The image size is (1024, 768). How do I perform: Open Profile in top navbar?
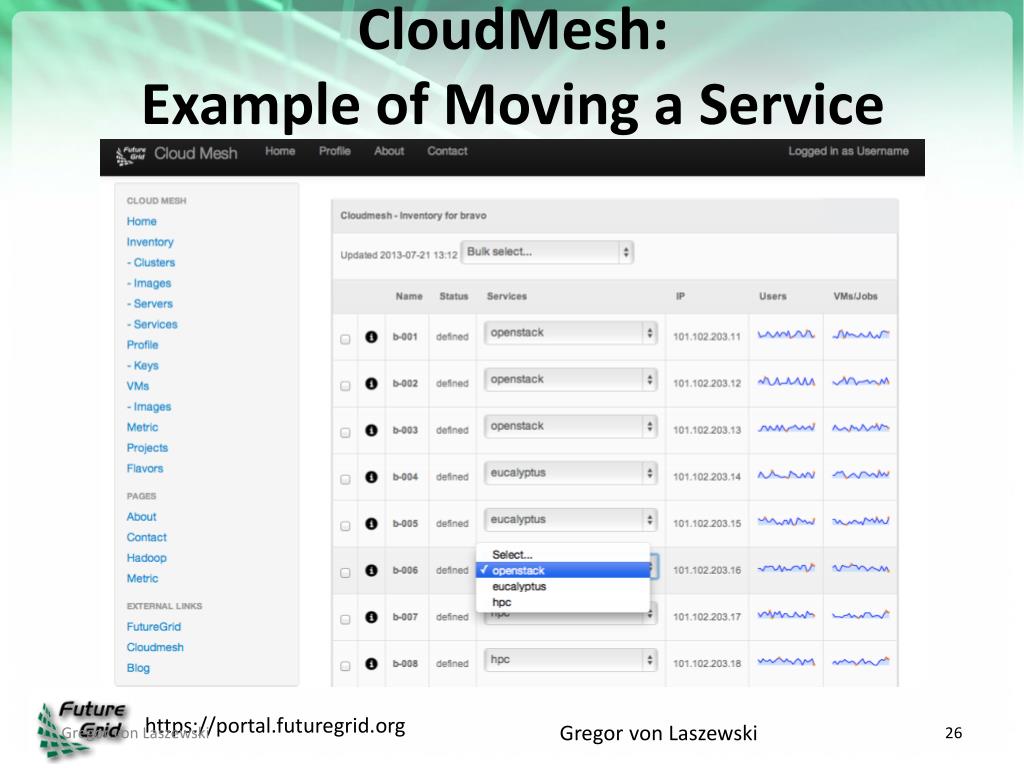coord(335,152)
